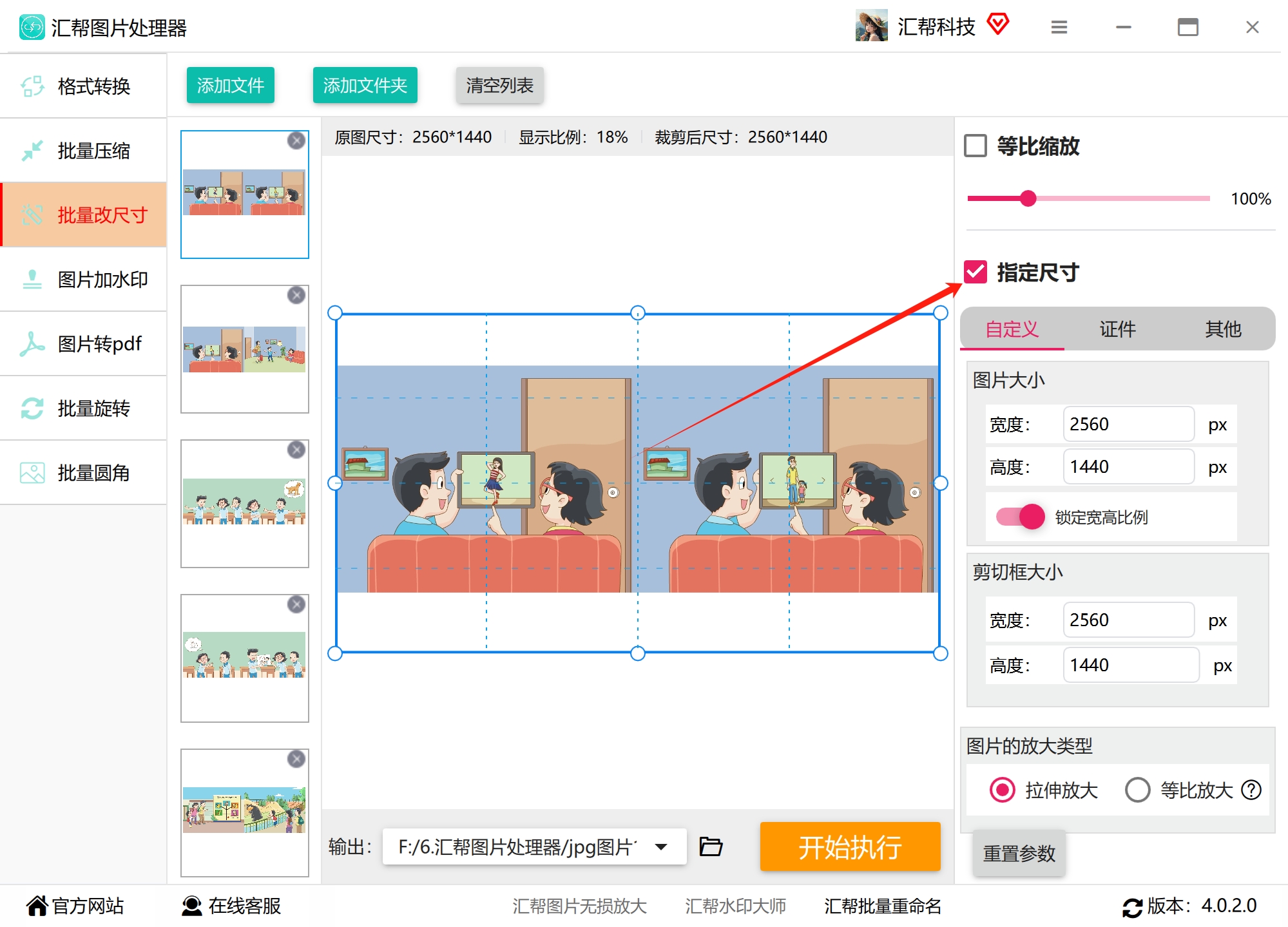The width and height of the screenshot is (1288, 927).
Task: Switch to the 其他 tab
Action: click(x=1223, y=329)
